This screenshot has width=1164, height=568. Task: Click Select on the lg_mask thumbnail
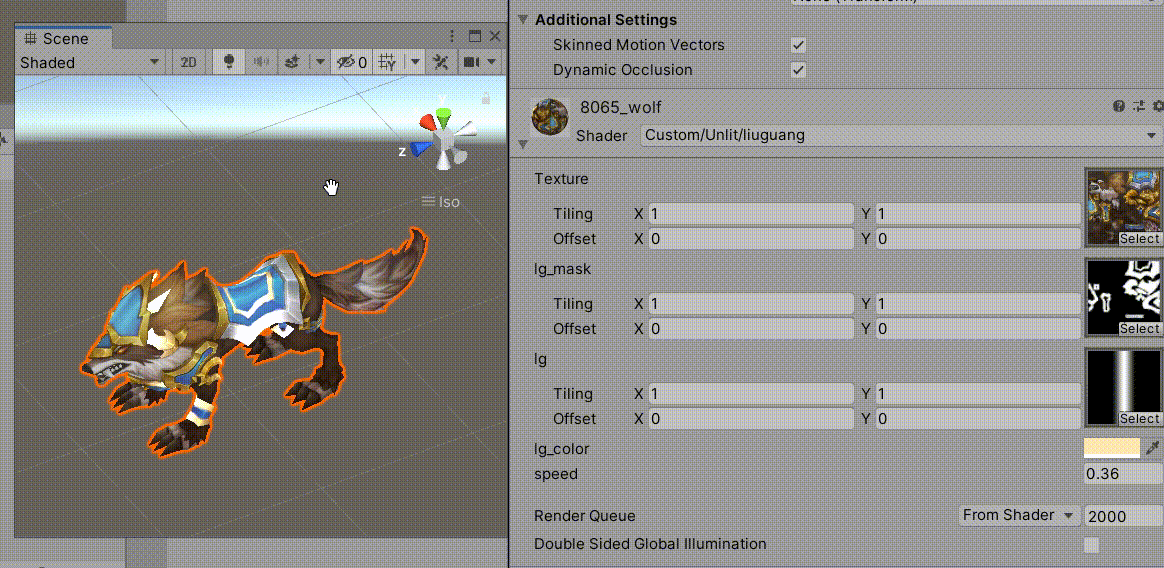(1140, 329)
